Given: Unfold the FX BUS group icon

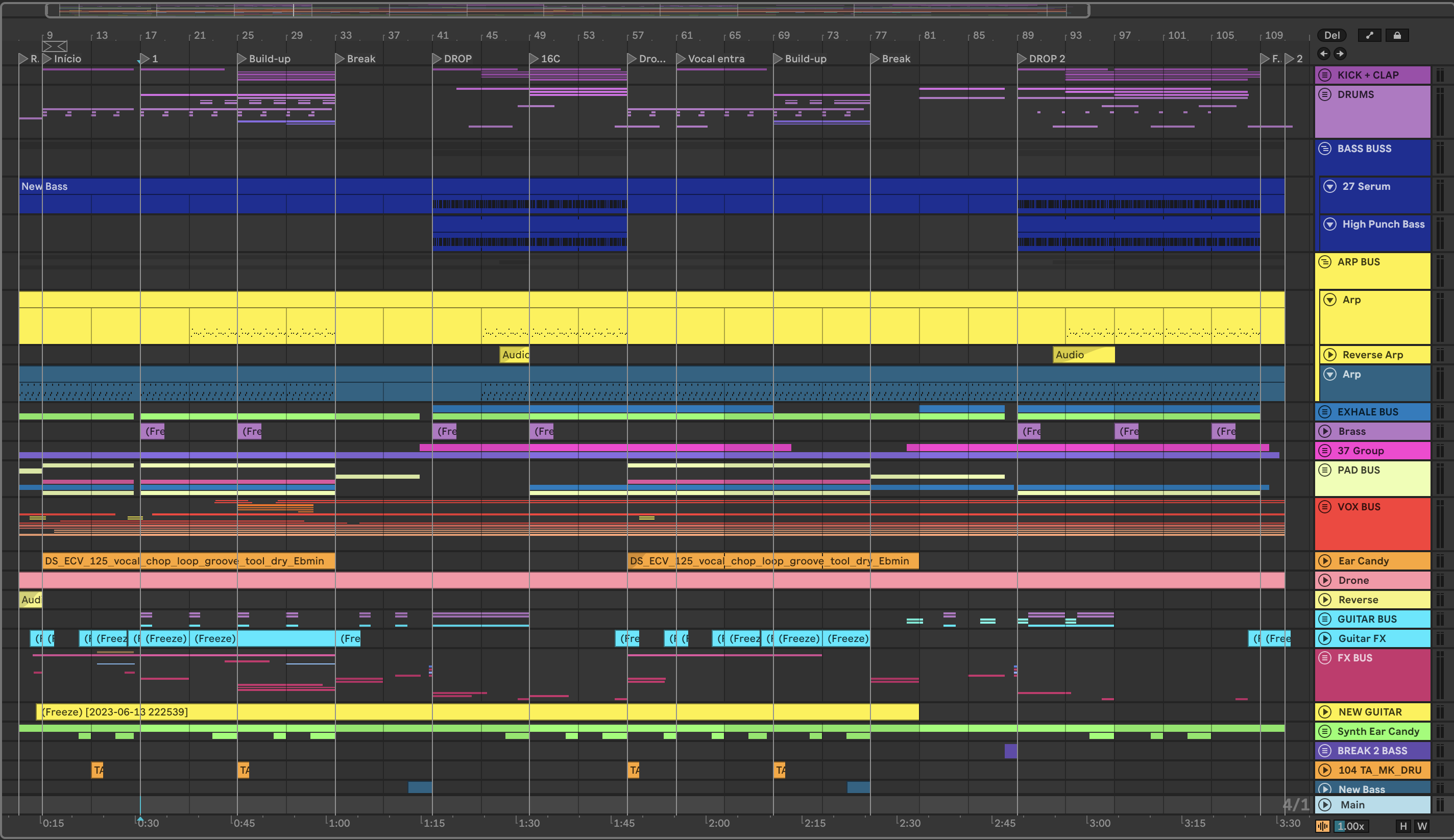Looking at the screenshot, I should pos(1325,658).
